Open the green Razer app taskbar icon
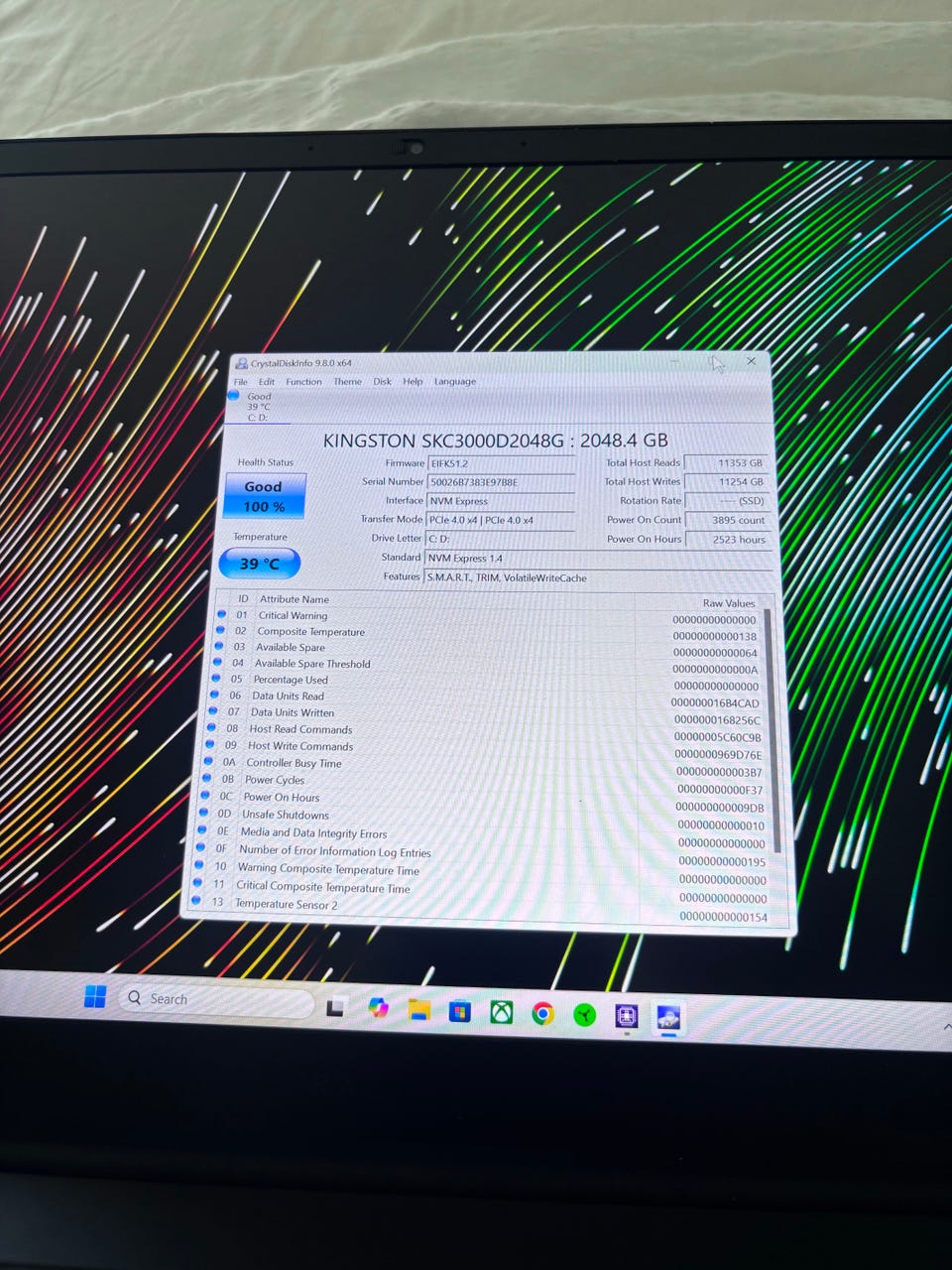This screenshot has height=1270, width=952. coord(585,1014)
